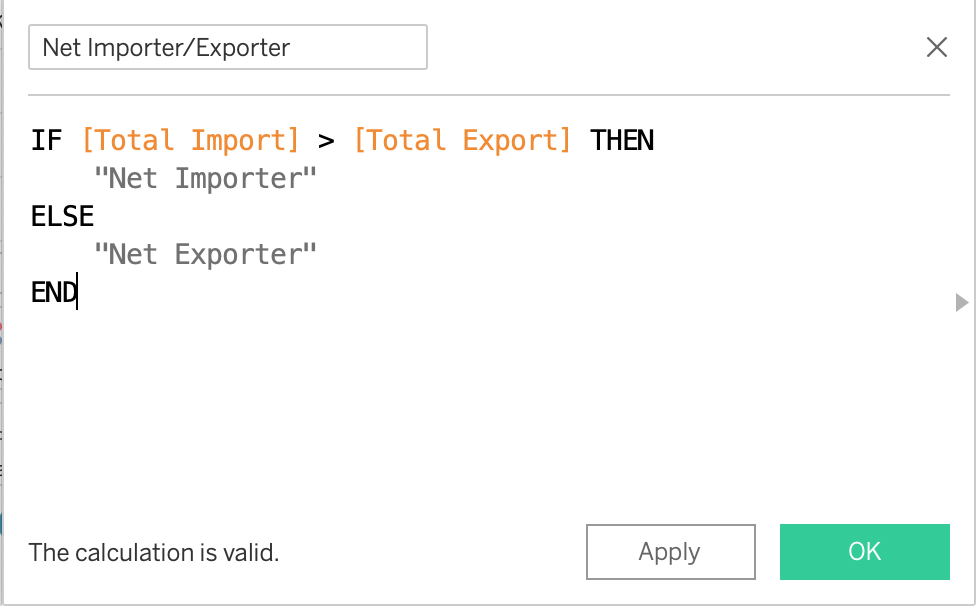Screen dimensions: 976x606
Task: Click the word "Importer" in the THEN result
Action: point(244,178)
